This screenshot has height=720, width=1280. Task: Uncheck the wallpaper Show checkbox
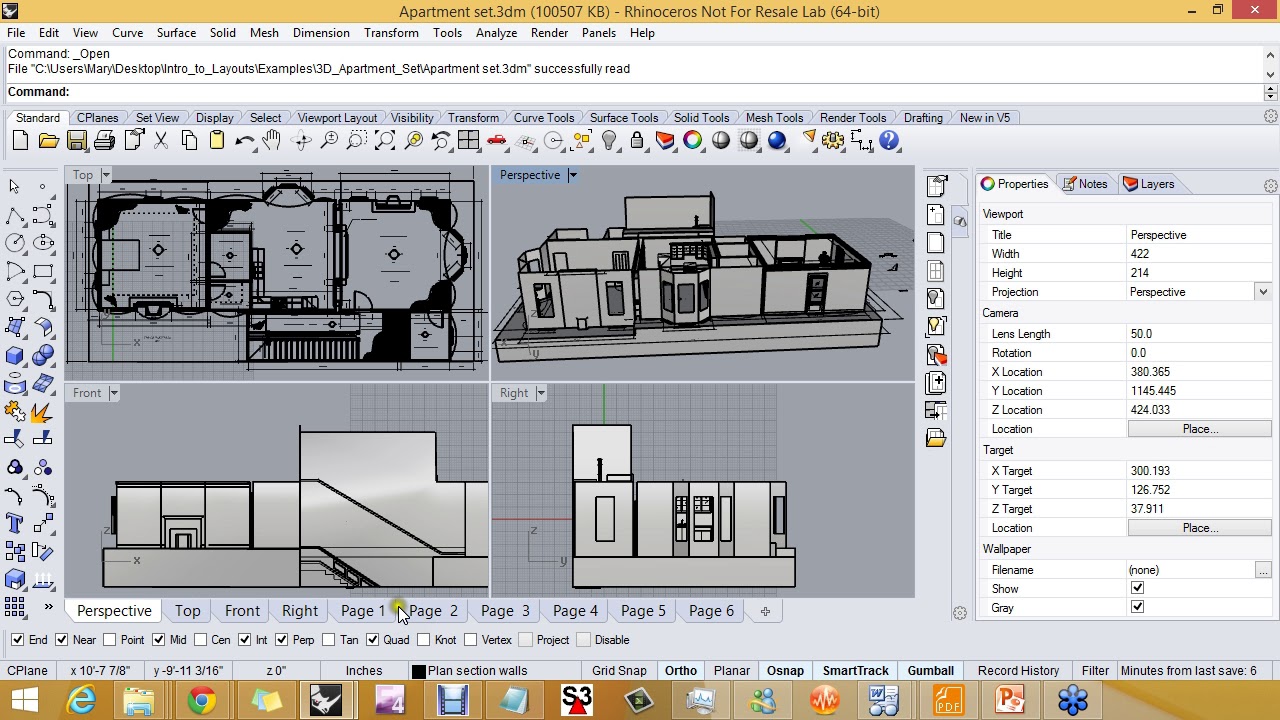pos(1137,589)
